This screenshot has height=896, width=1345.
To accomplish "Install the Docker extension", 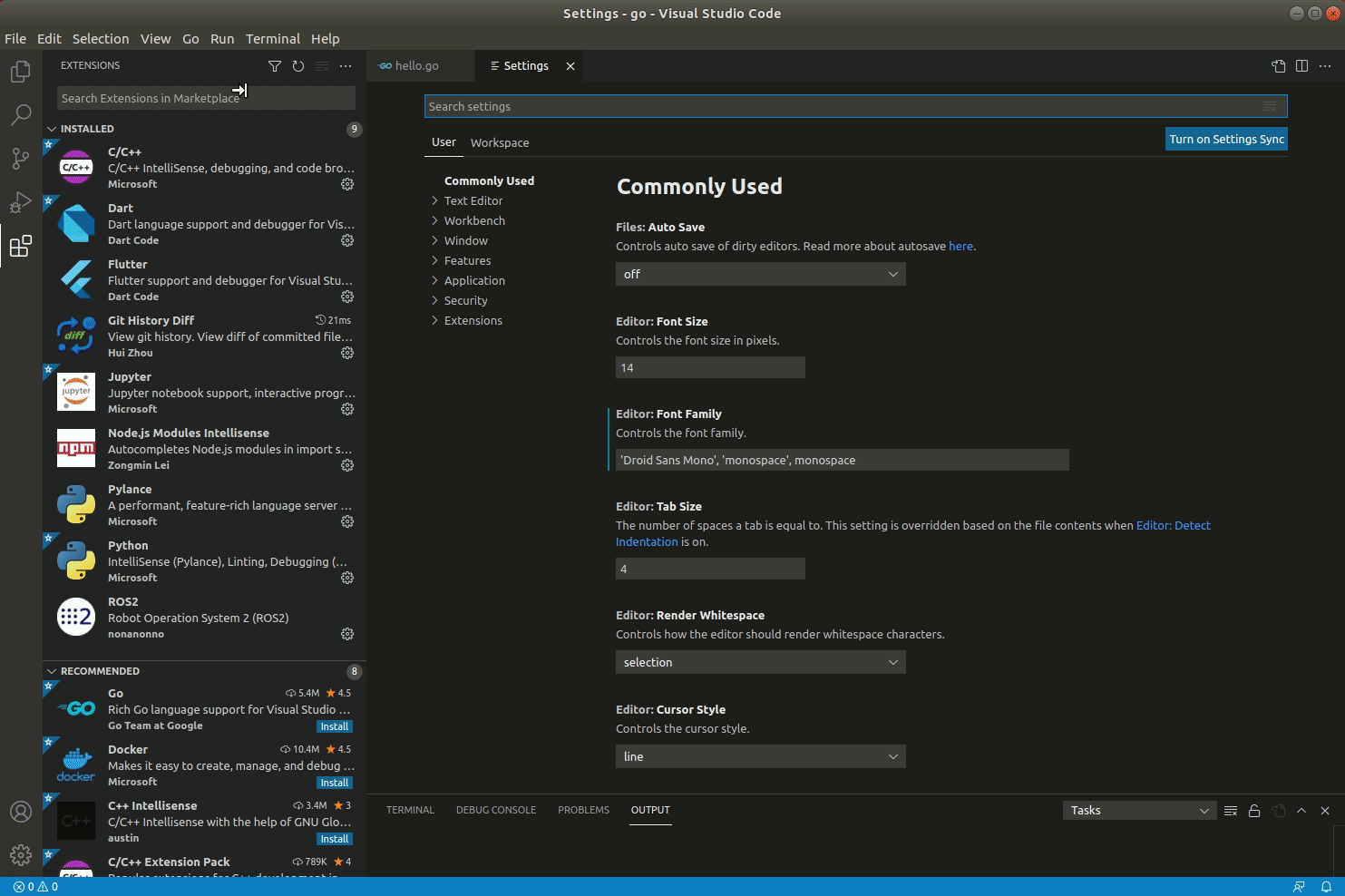I will click(x=335, y=783).
